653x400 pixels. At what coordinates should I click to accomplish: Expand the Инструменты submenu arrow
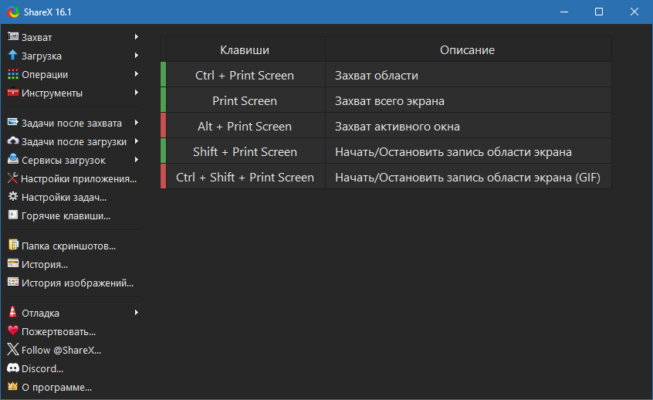tap(136, 92)
